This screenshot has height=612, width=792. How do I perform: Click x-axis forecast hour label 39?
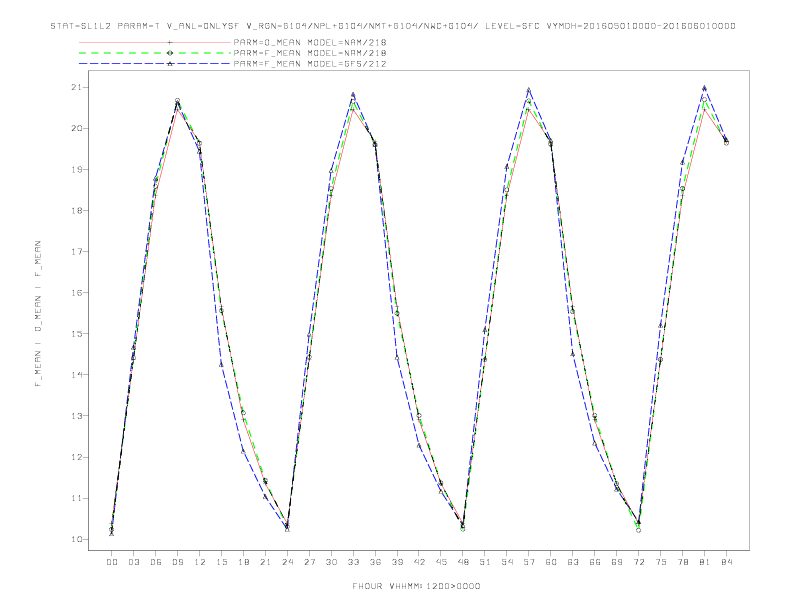(x=397, y=562)
